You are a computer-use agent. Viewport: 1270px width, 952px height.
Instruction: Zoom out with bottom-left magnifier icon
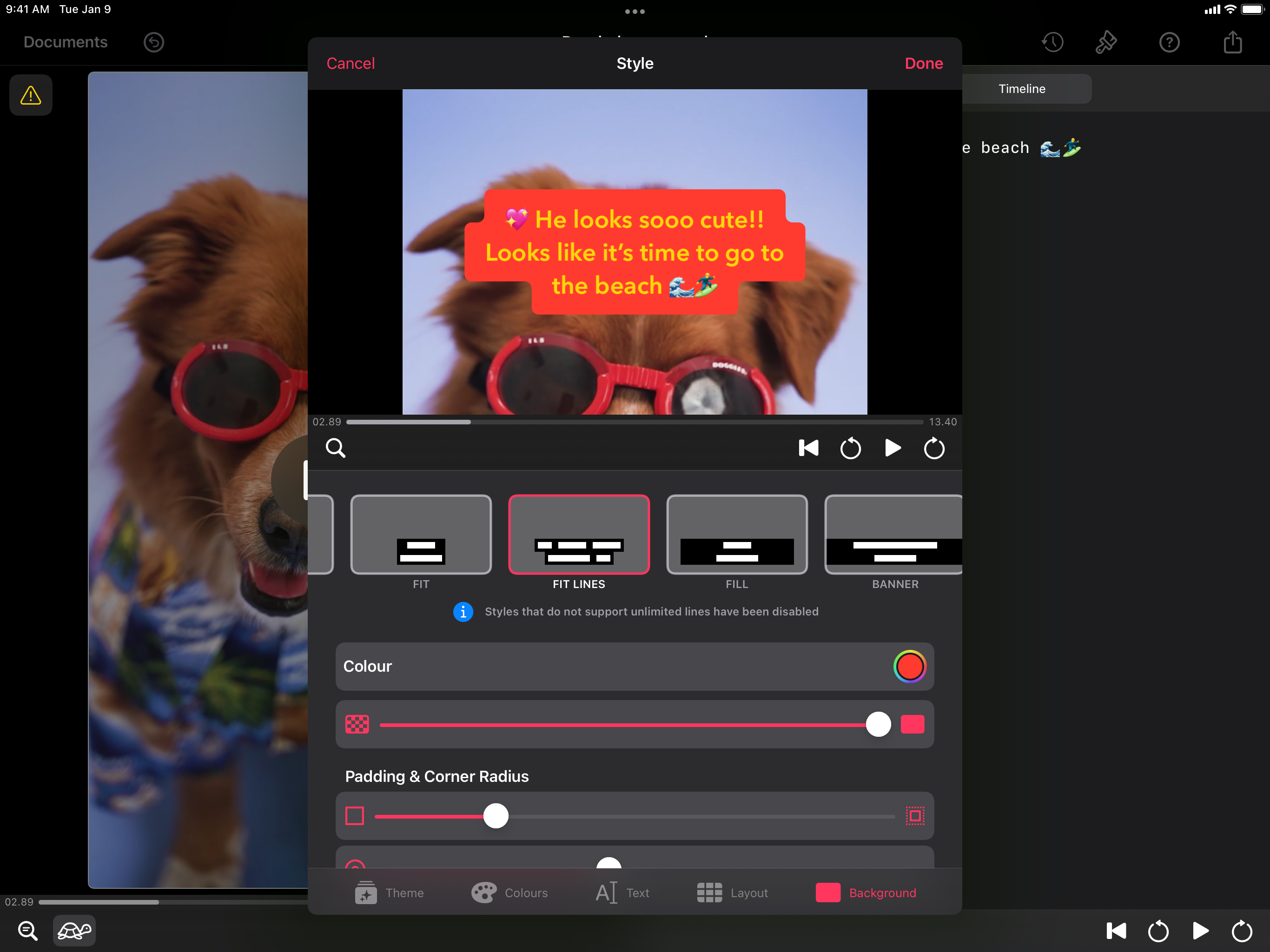tap(27, 930)
